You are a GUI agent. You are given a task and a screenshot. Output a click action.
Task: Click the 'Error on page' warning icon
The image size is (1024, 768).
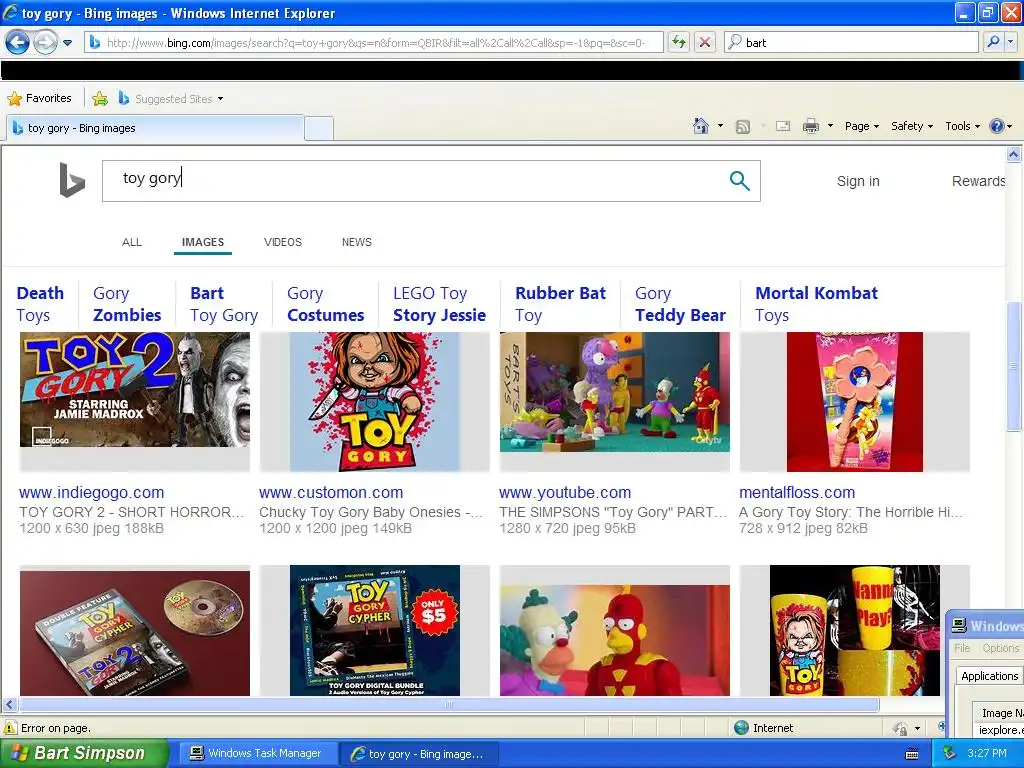[x=10, y=728]
